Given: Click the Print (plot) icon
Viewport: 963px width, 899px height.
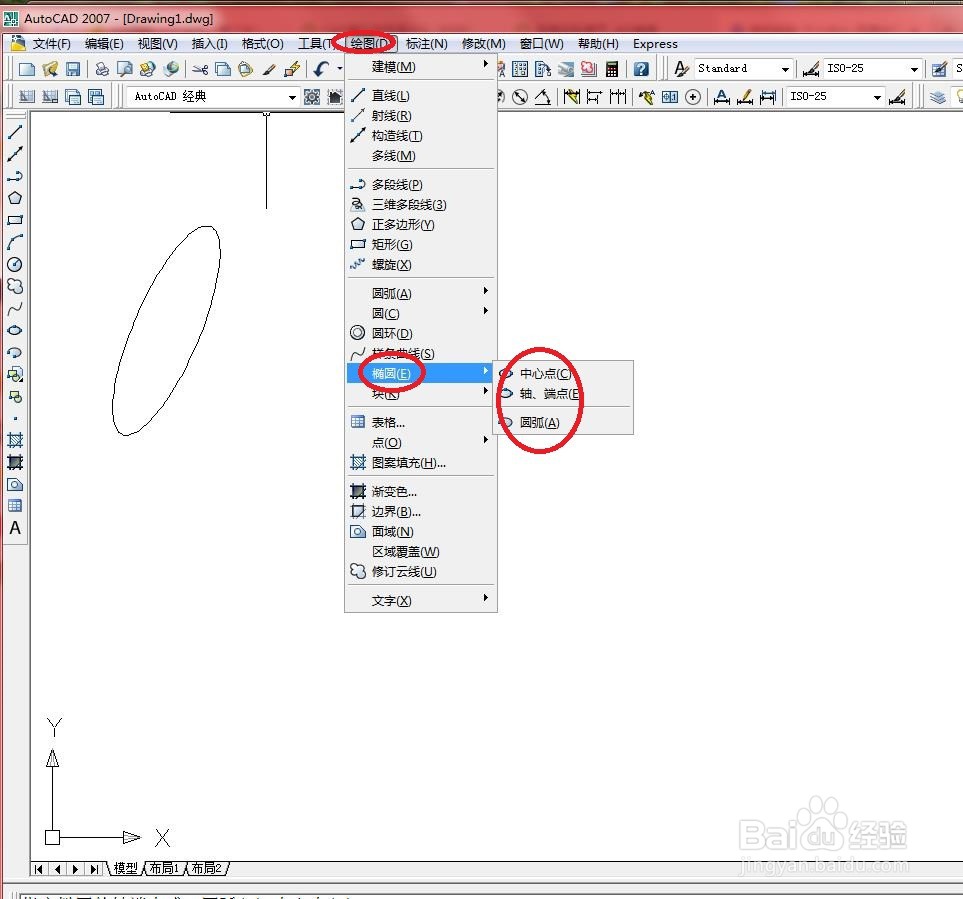Looking at the screenshot, I should pos(102,69).
